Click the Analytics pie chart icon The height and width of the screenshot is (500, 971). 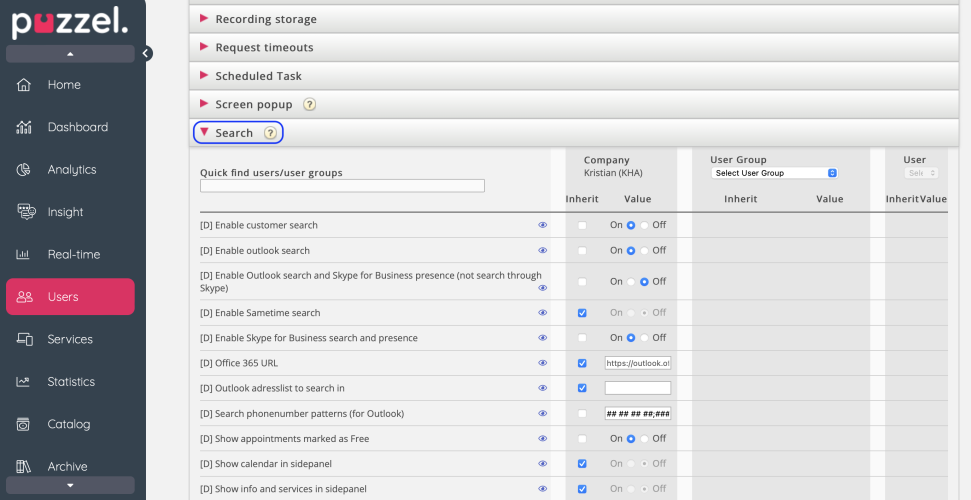point(25,170)
